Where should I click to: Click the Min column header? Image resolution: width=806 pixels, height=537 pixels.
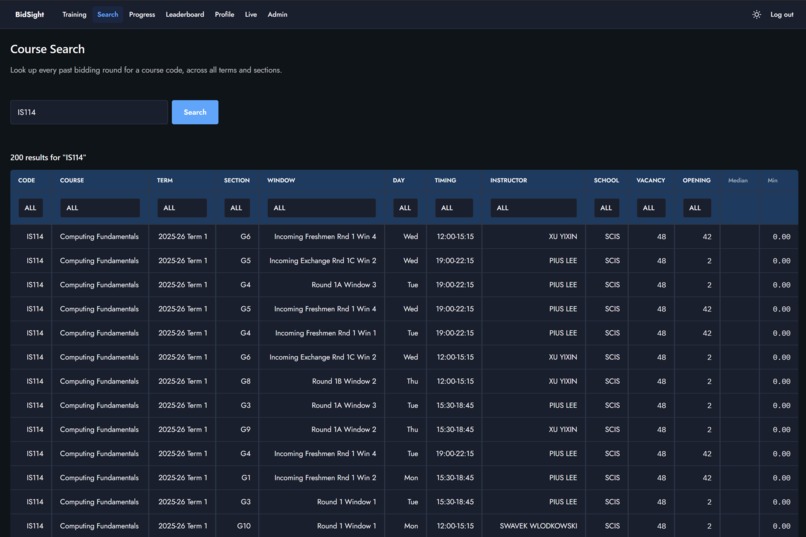772,180
